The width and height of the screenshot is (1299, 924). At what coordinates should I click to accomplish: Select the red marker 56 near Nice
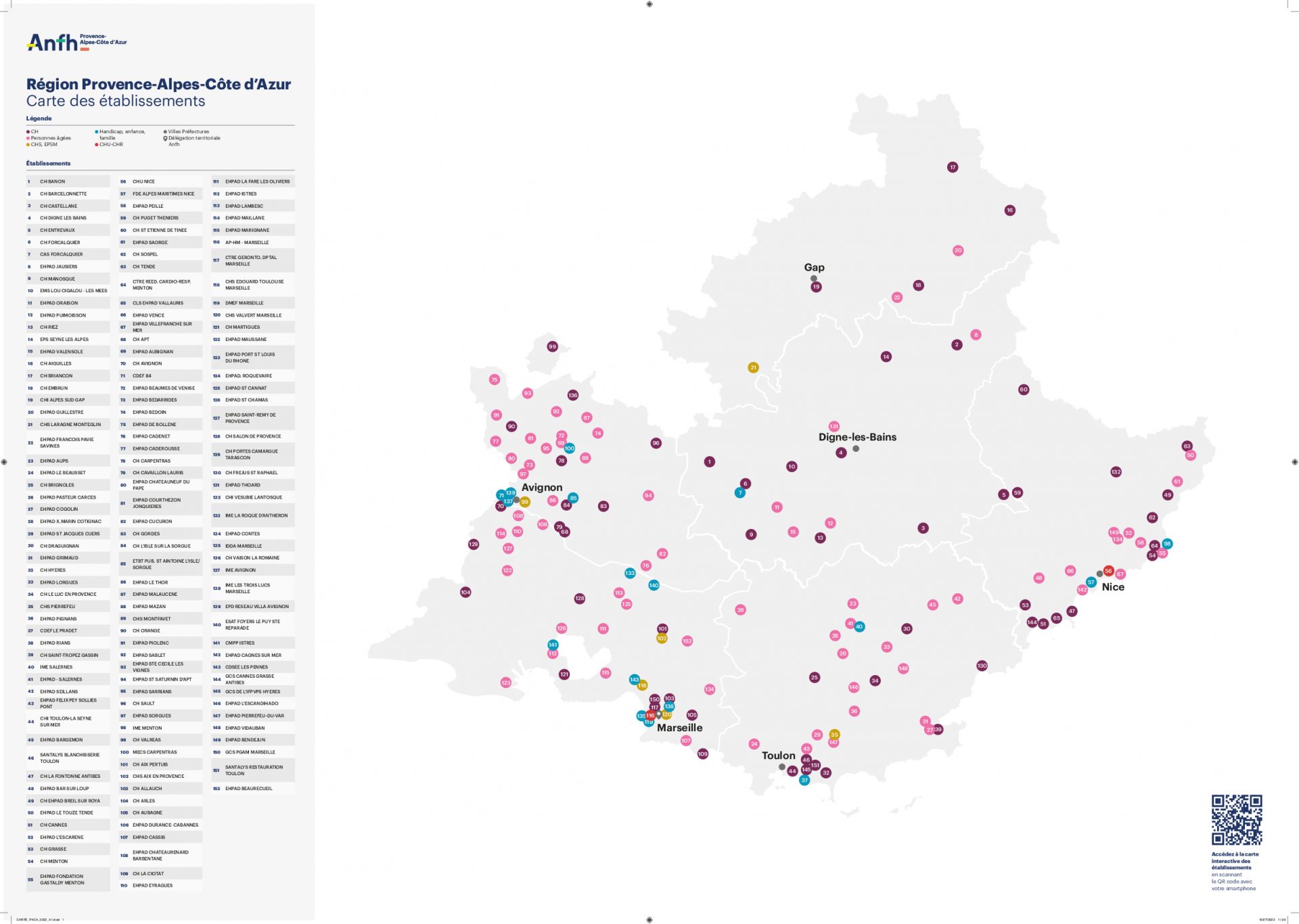1108,571
